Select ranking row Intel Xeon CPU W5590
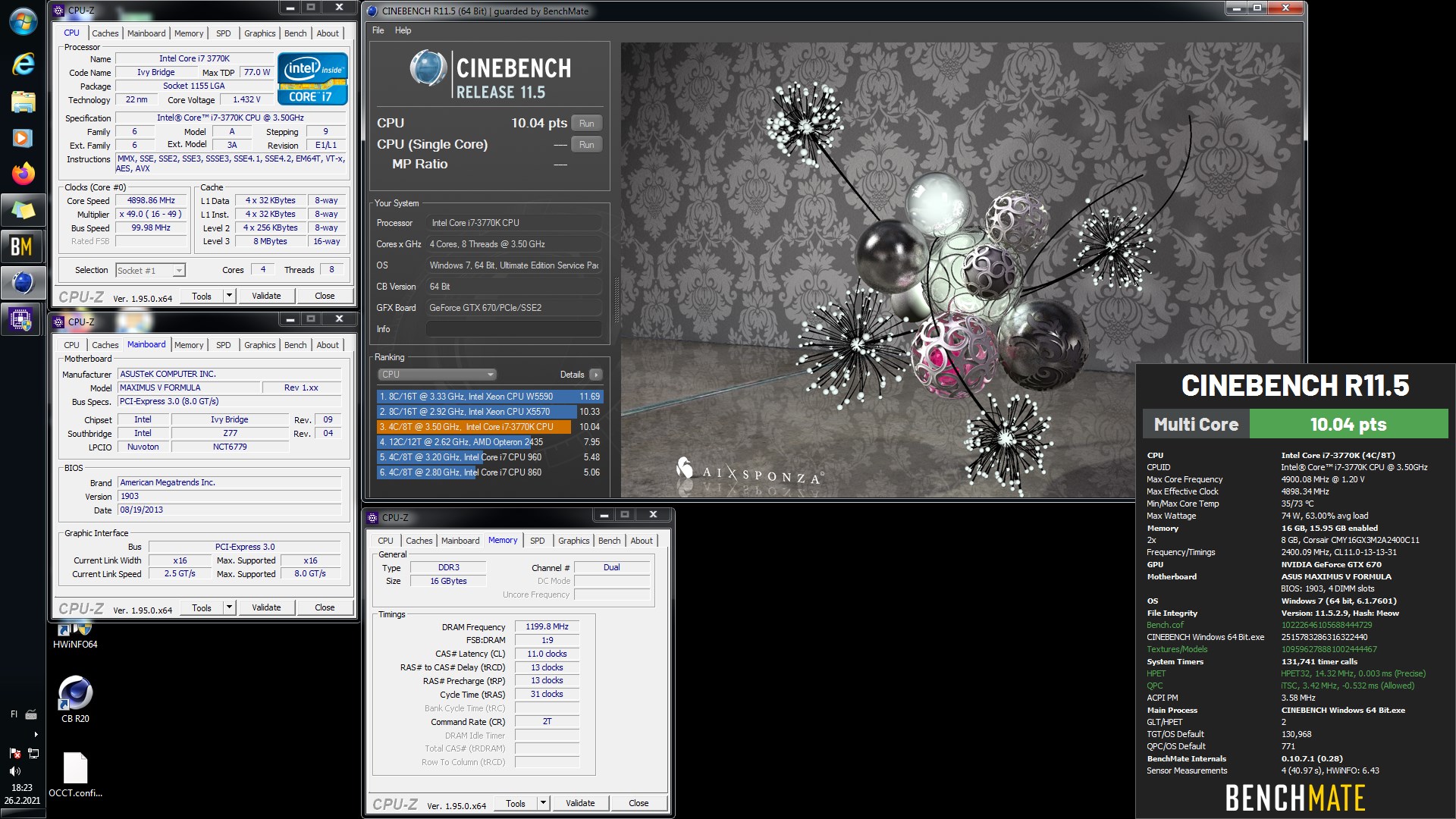 click(489, 397)
